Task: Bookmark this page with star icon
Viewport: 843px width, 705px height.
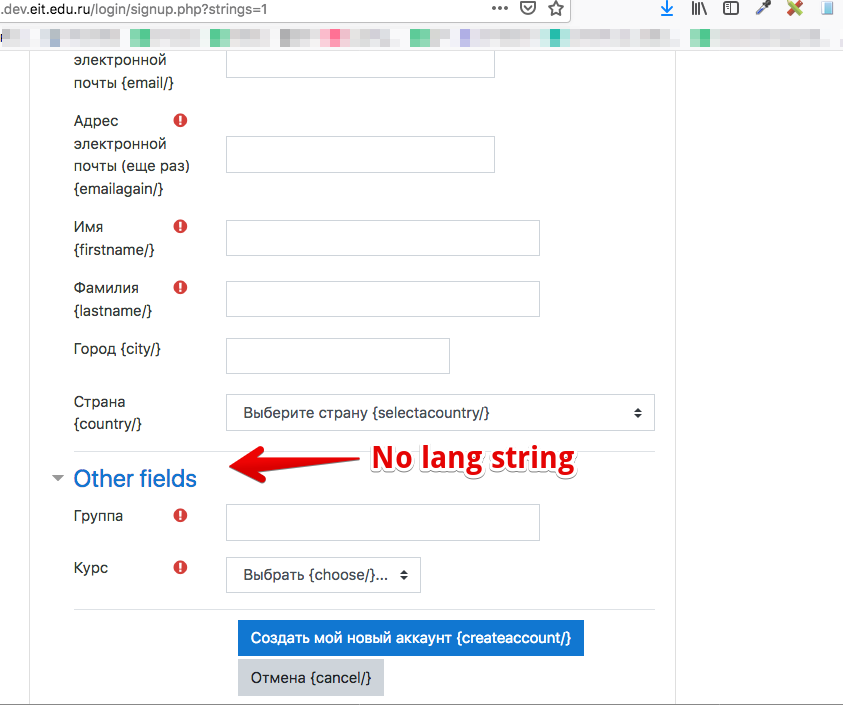Action: pos(556,8)
